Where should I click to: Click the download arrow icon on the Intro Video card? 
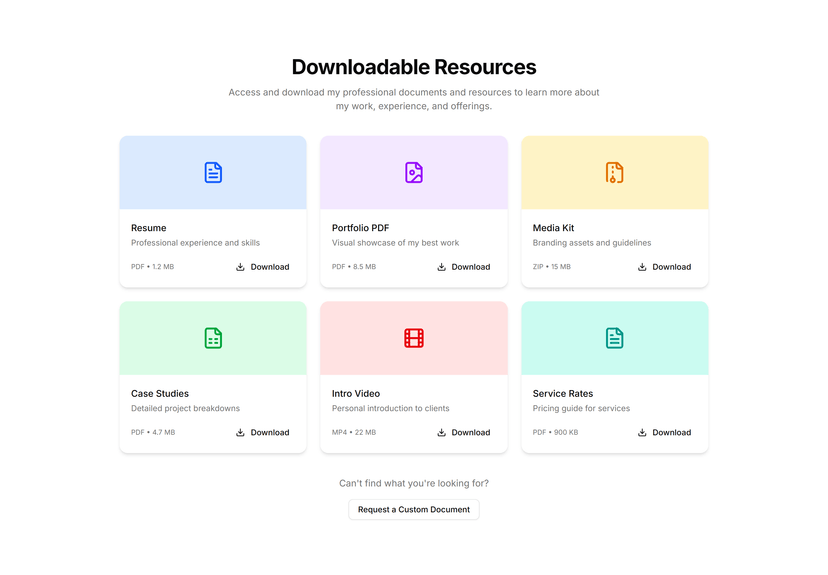click(x=441, y=432)
